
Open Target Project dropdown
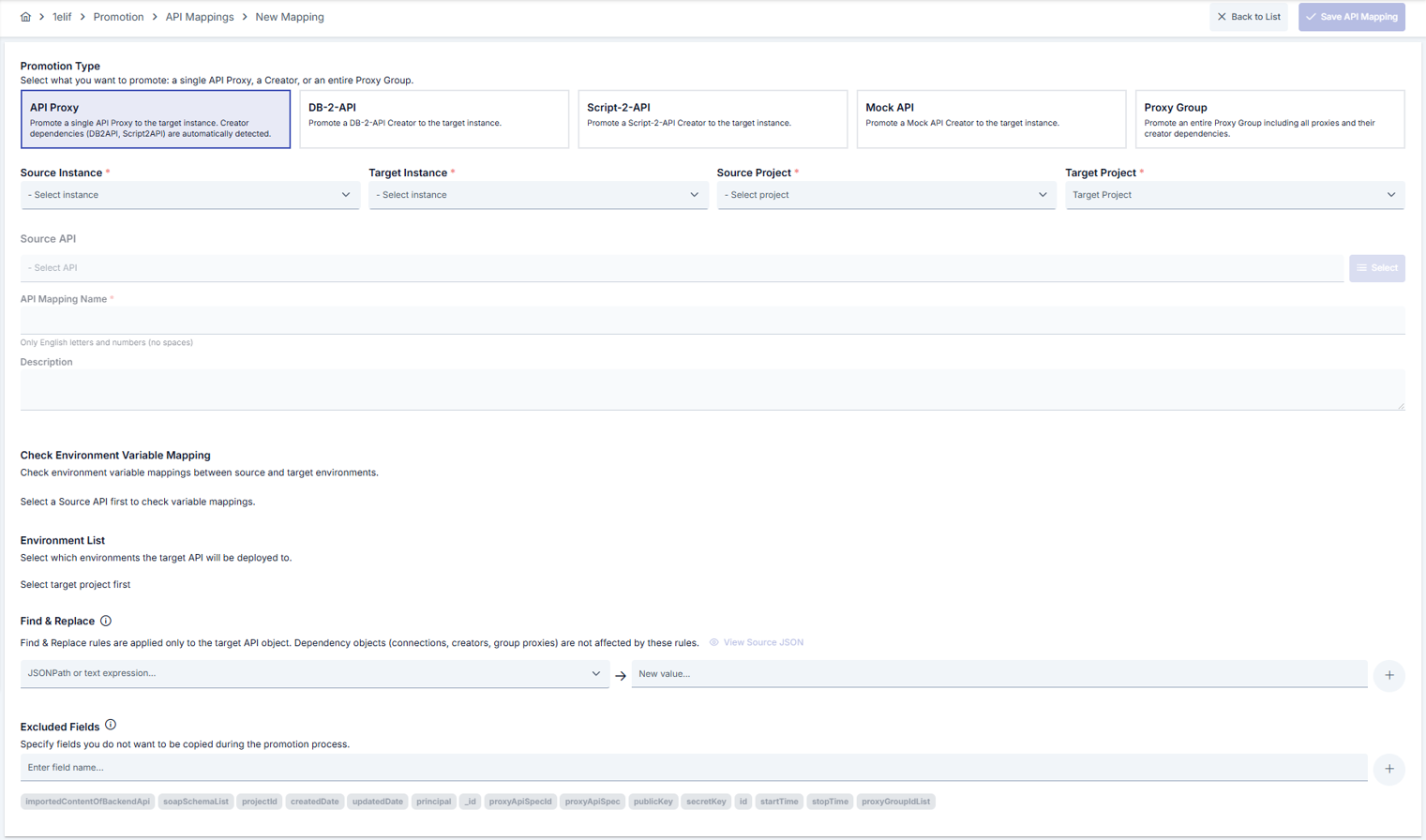tap(1235, 195)
